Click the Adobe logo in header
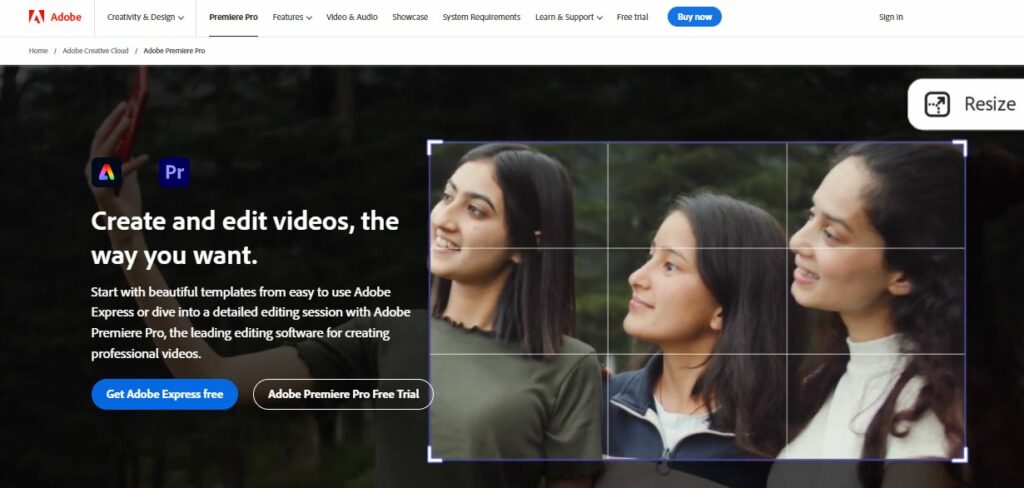This screenshot has height=488, width=1024. coord(55,17)
